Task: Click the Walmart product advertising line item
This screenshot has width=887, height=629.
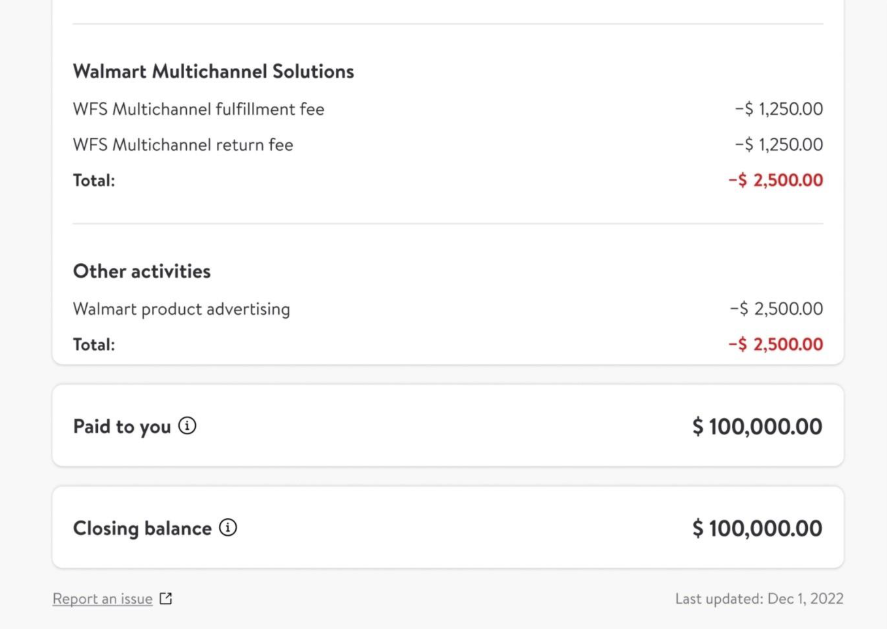Action: [x=181, y=309]
